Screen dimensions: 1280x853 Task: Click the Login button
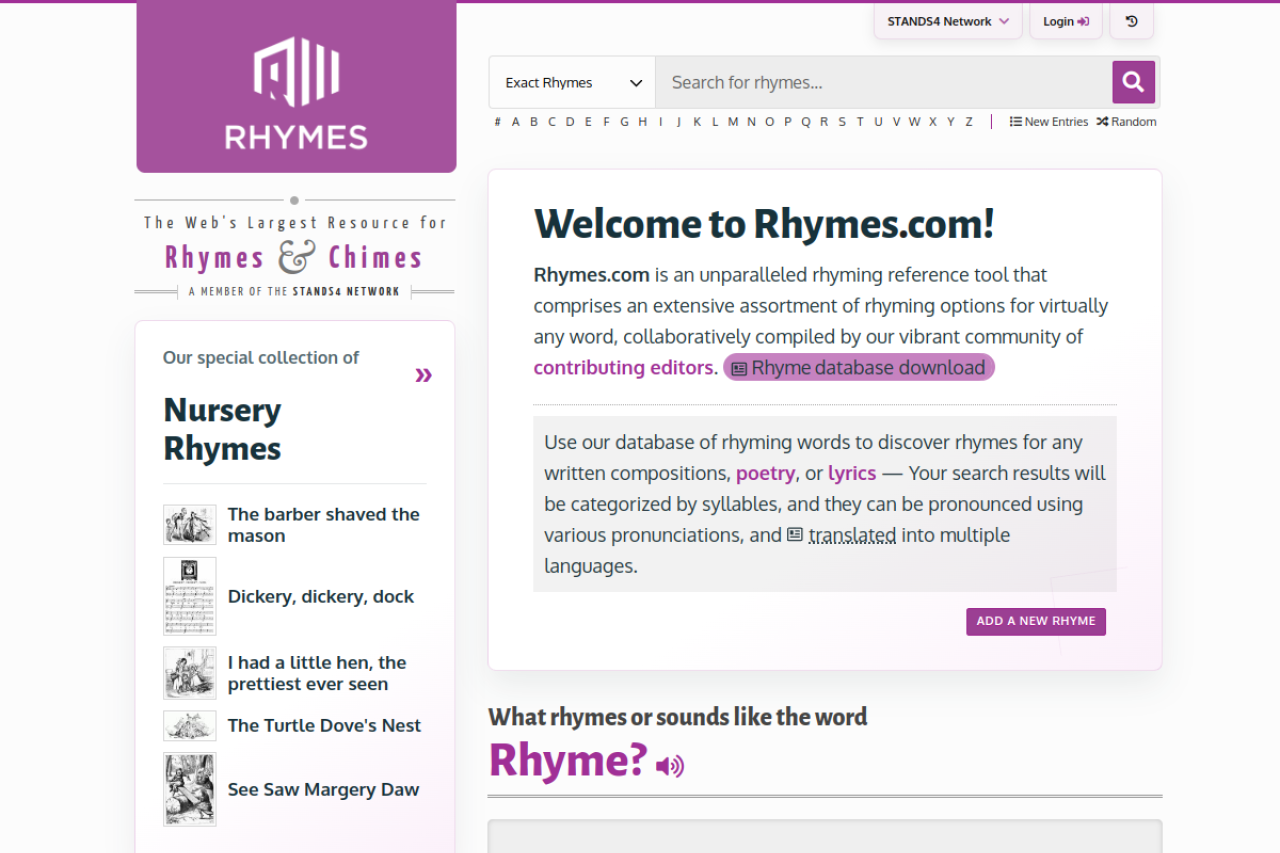(1066, 21)
